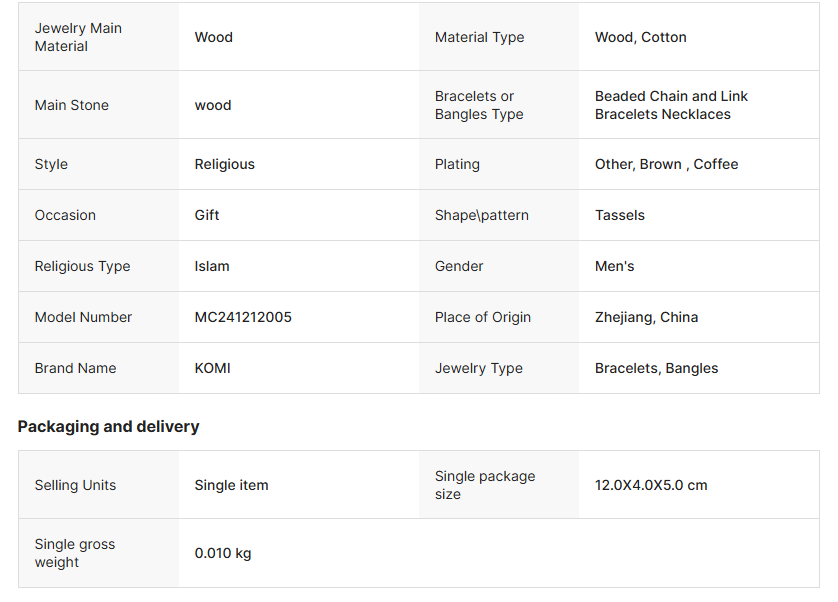Click the 'Islam' religious type value

[212, 266]
